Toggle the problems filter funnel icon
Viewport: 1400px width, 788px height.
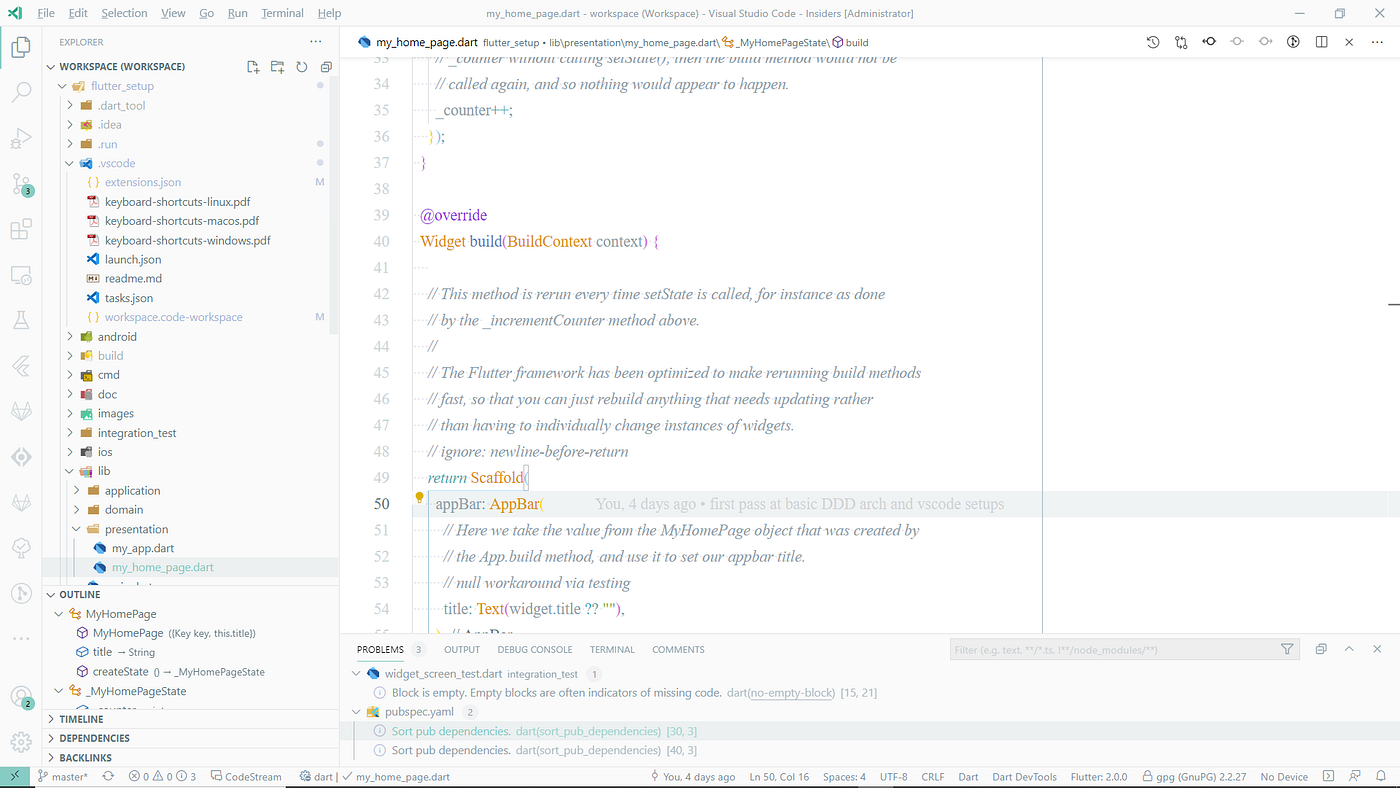tap(1287, 648)
